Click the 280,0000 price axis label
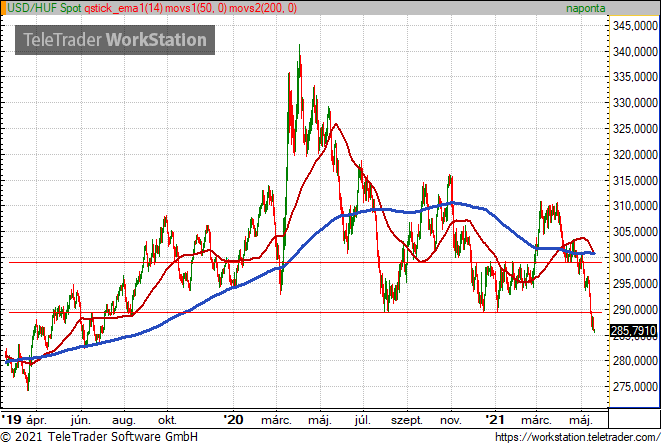Screen dimensions: 661x446 pyautogui.click(x=635, y=361)
